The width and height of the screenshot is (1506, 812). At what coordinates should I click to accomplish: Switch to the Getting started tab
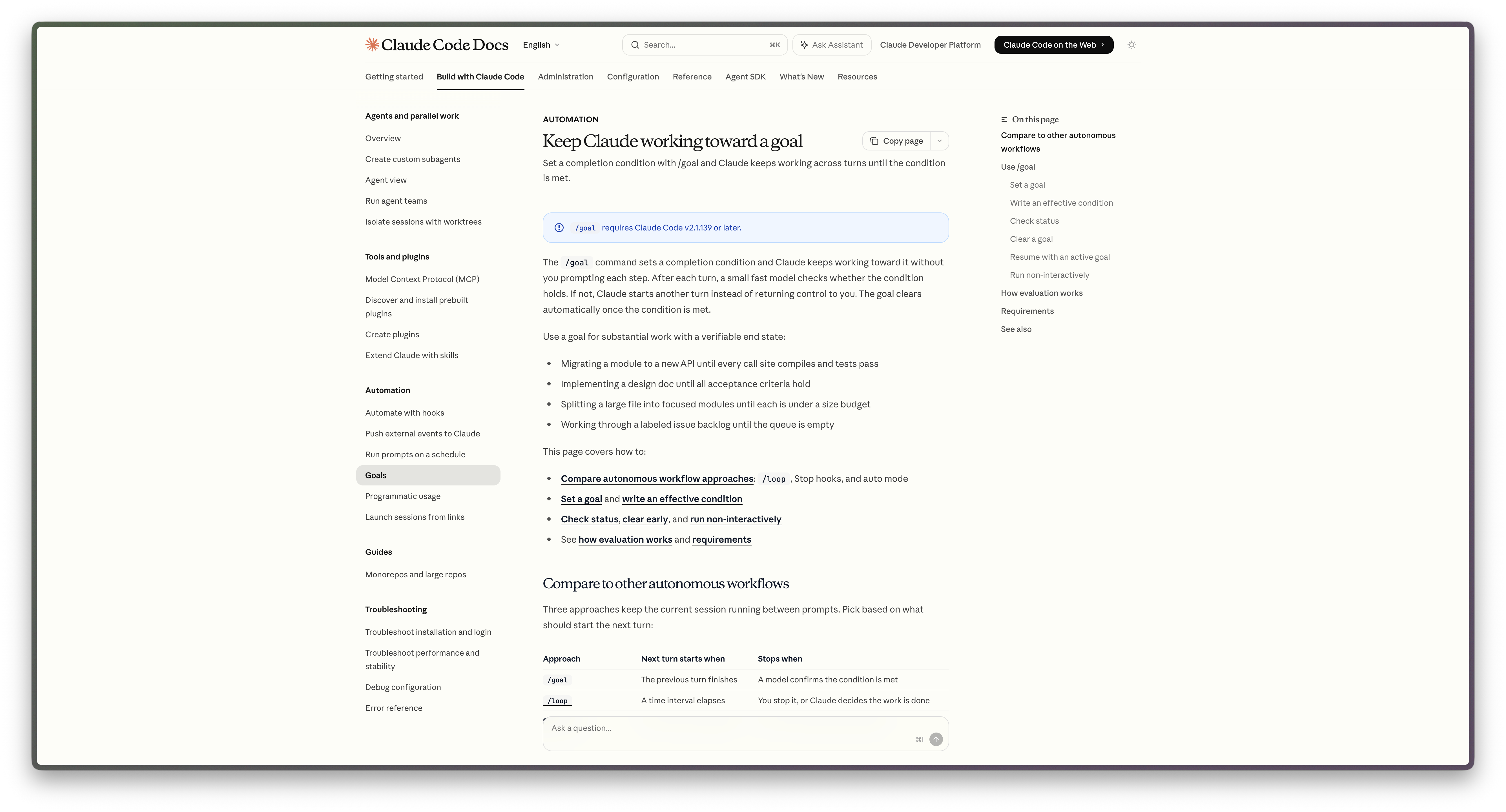(394, 77)
